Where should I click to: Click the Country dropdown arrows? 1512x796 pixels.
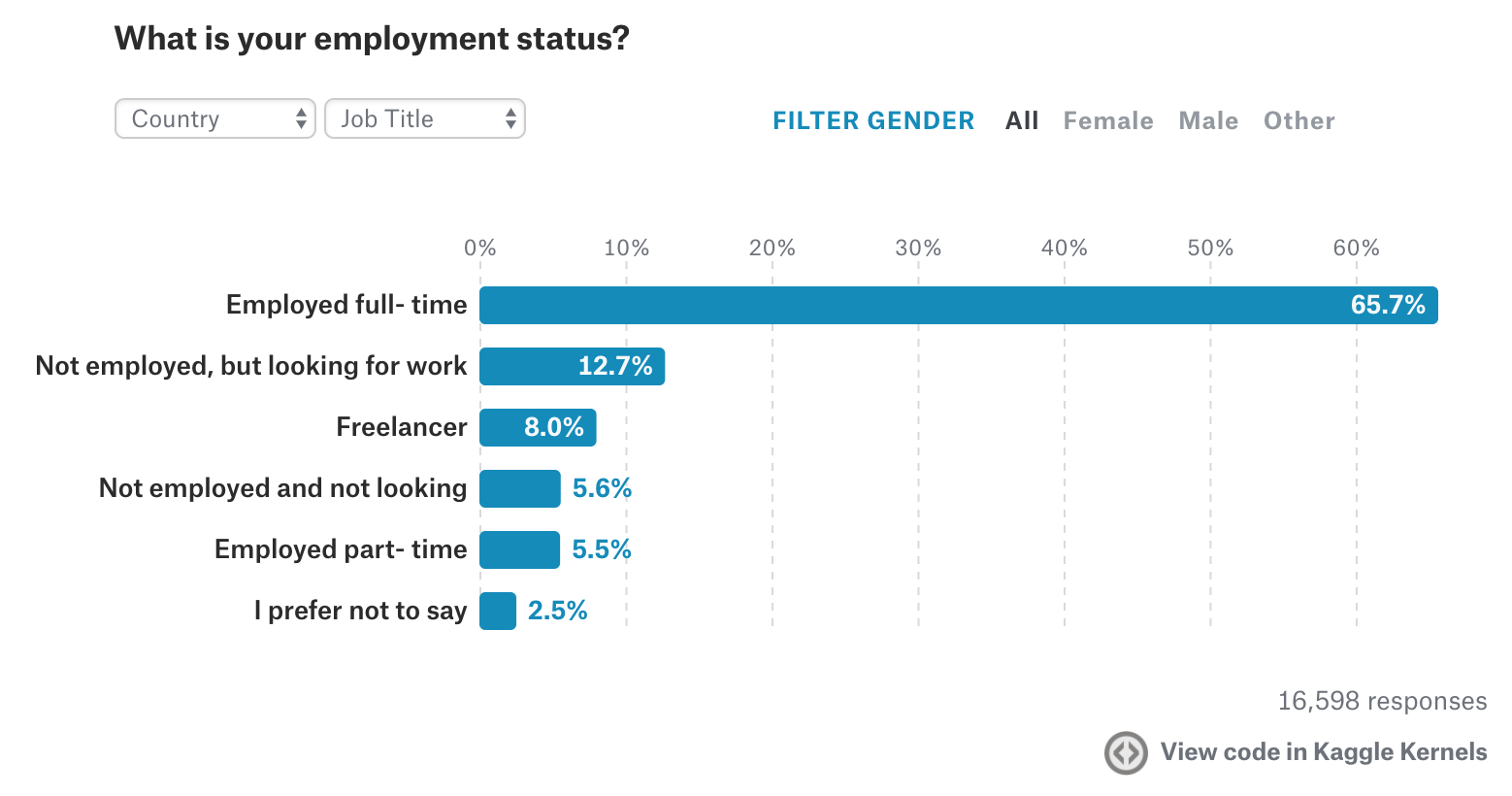click(x=301, y=119)
